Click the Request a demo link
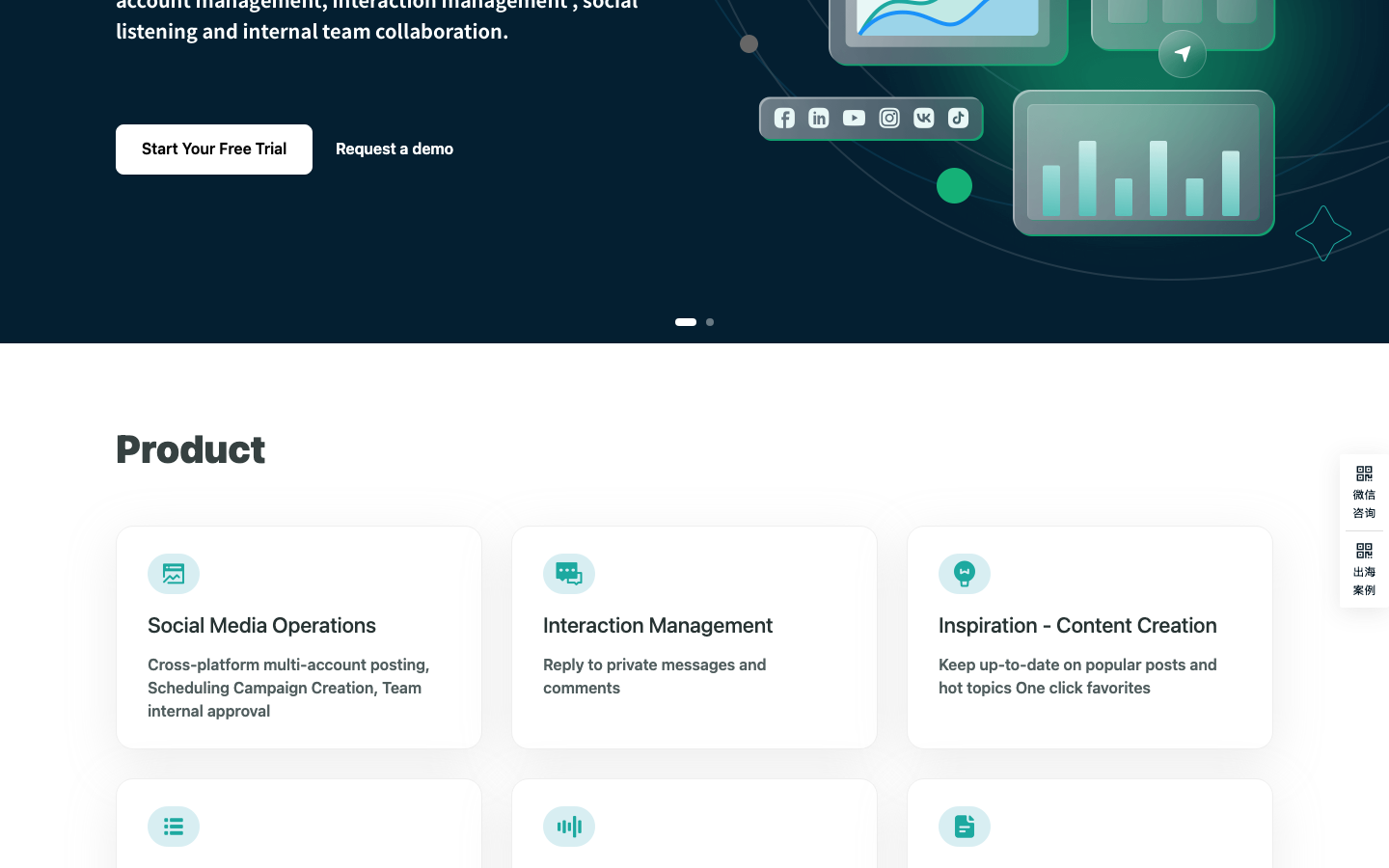The height and width of the screenshot is (868, 1389). point(395,149)
